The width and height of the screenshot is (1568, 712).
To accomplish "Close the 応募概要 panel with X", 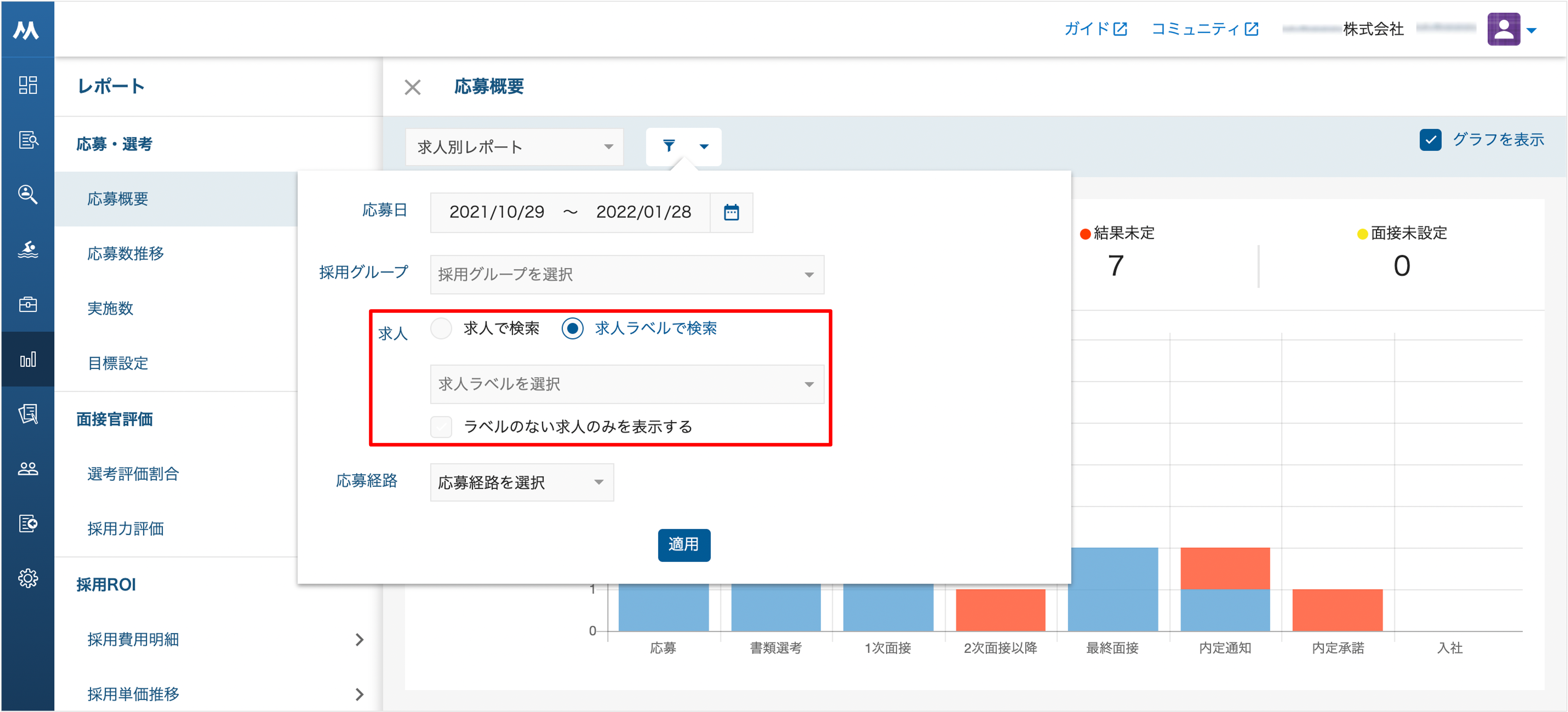I will point(413,87).
